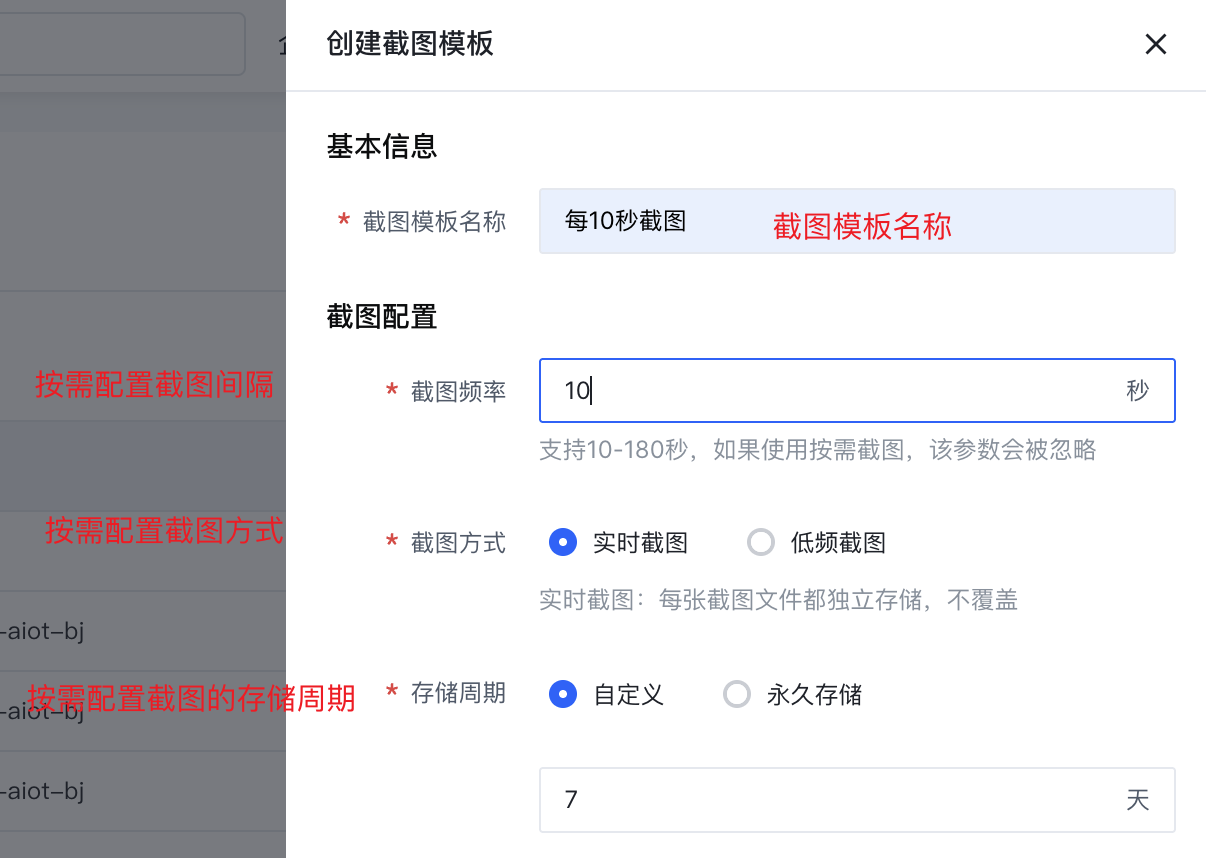Click the 截图模板名称 field label
The image size is (1206, 858).
pyautogui.click(x=434, y=222)
